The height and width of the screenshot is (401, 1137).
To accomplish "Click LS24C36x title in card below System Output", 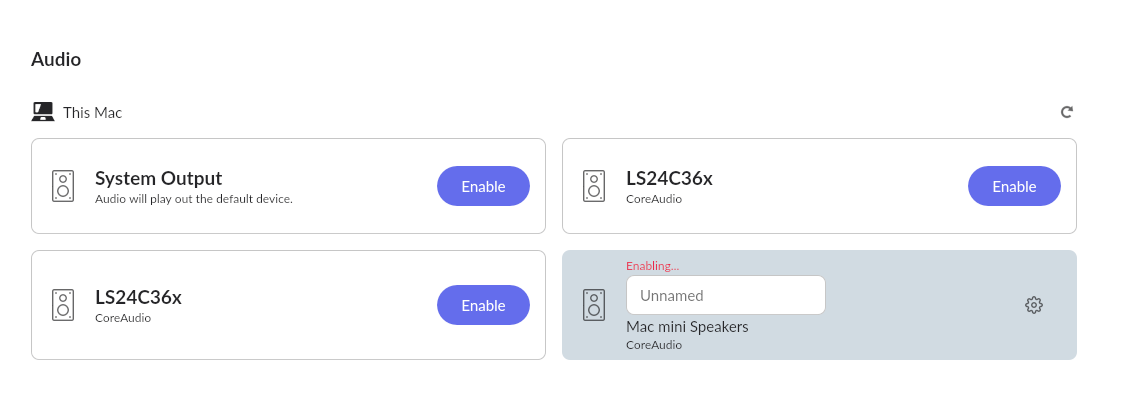I will click(x=138, y=297).
